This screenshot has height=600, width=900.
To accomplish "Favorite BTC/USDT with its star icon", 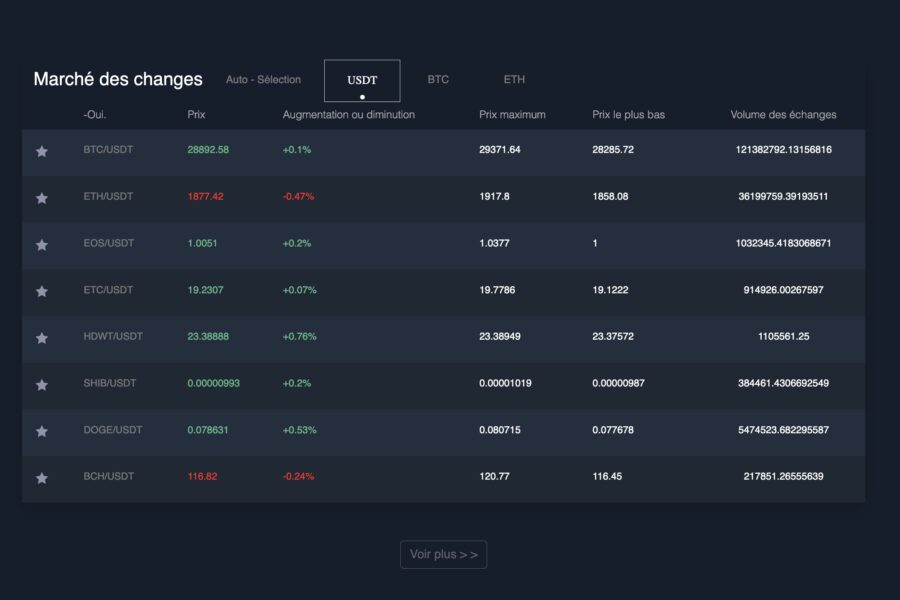I will [x=42, y=152].
